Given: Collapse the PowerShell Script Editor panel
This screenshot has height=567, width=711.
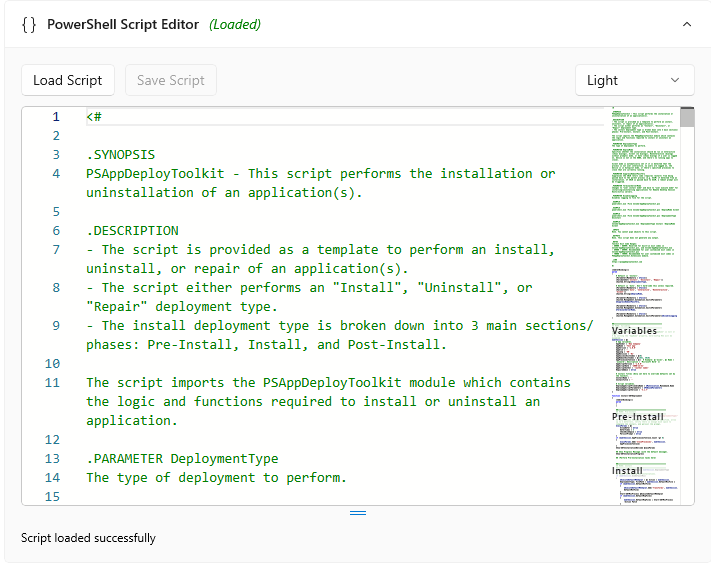Looking at the screenshot, I should pyautogui.click(x=686, y=24).
